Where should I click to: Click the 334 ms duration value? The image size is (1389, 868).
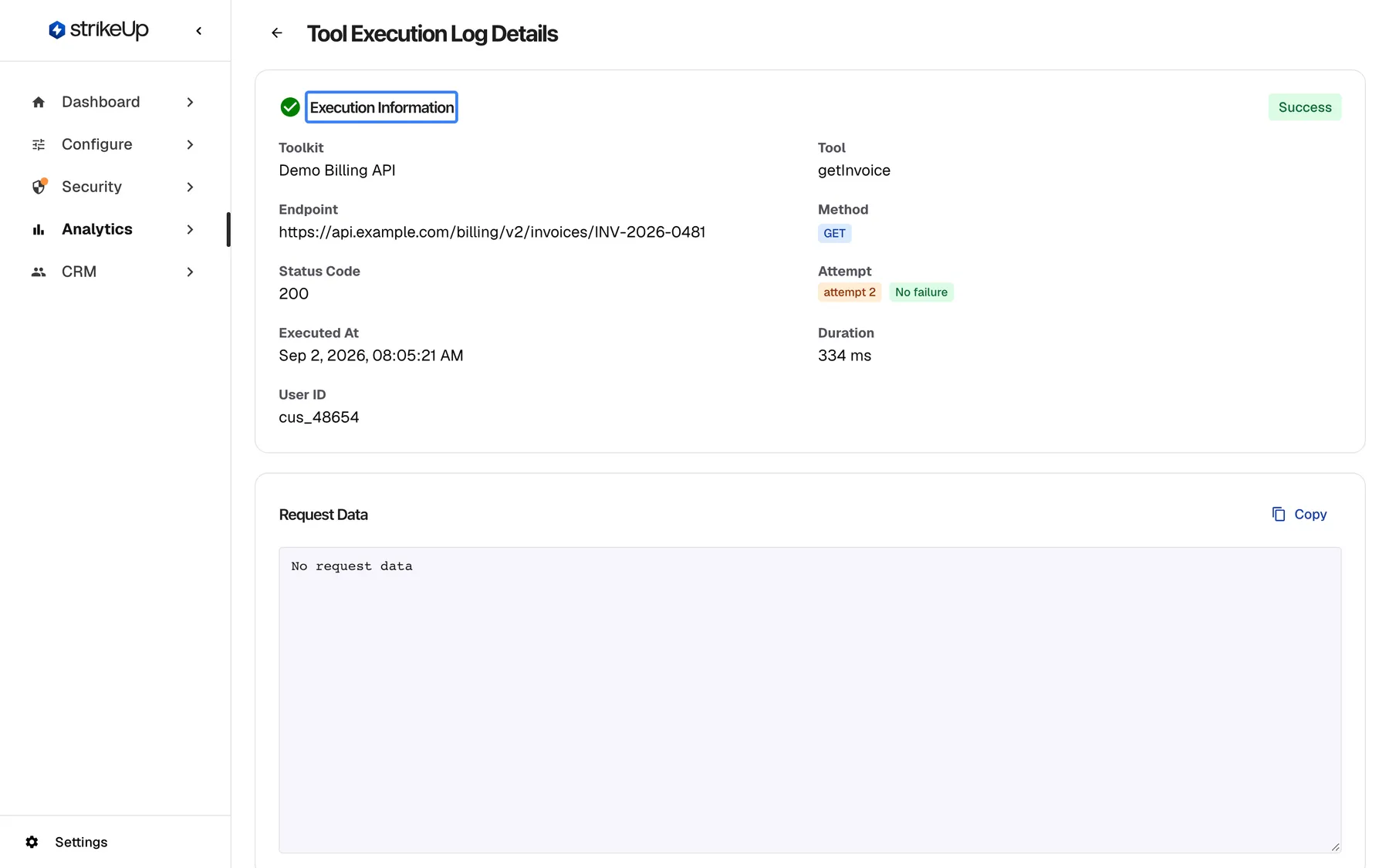pyautogui.click(x=844, y=356)
